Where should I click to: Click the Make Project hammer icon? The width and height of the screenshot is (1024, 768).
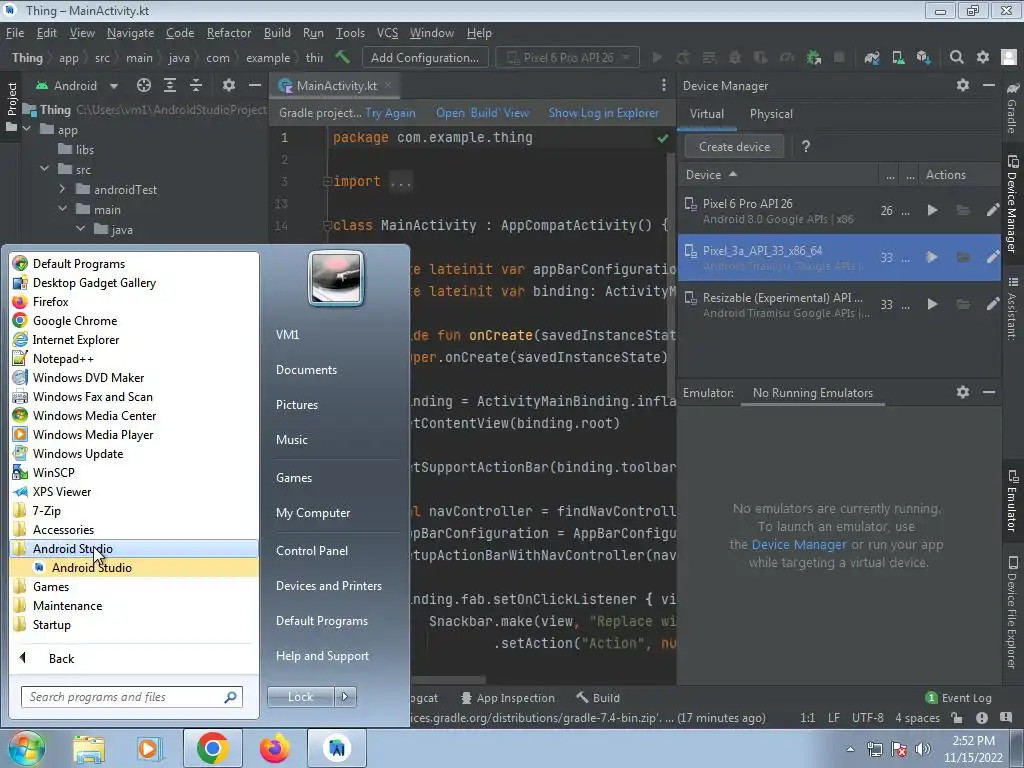[x=342, y=57]
